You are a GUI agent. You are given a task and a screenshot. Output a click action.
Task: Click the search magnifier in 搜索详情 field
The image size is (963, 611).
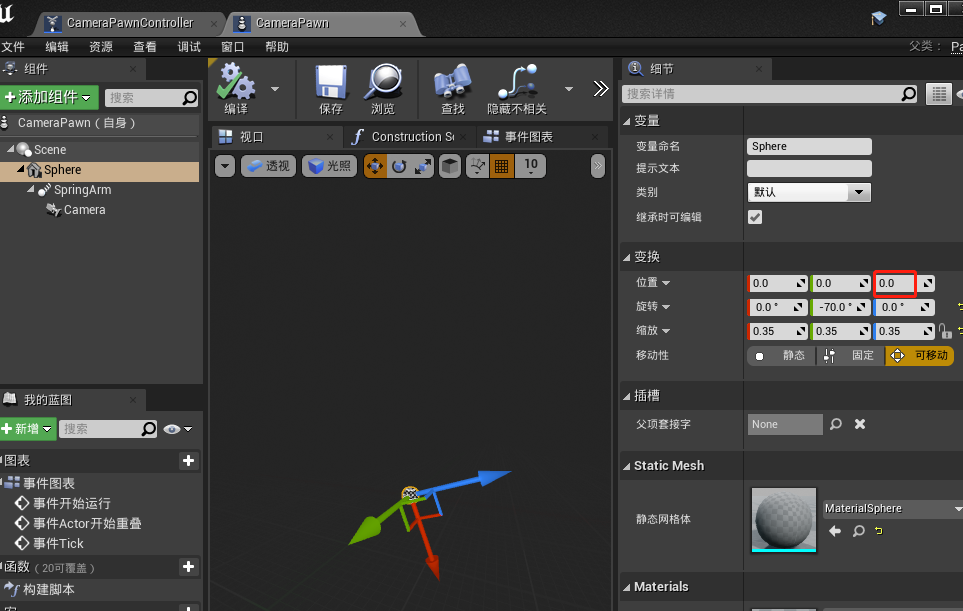click(x=908, y=94)
